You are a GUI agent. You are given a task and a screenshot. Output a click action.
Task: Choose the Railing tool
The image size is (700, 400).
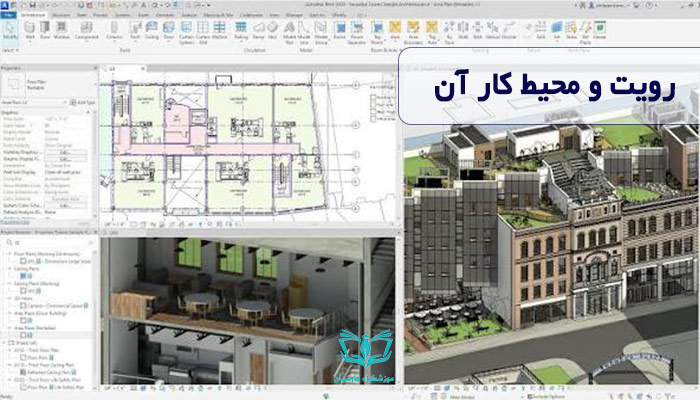(241, 30)
